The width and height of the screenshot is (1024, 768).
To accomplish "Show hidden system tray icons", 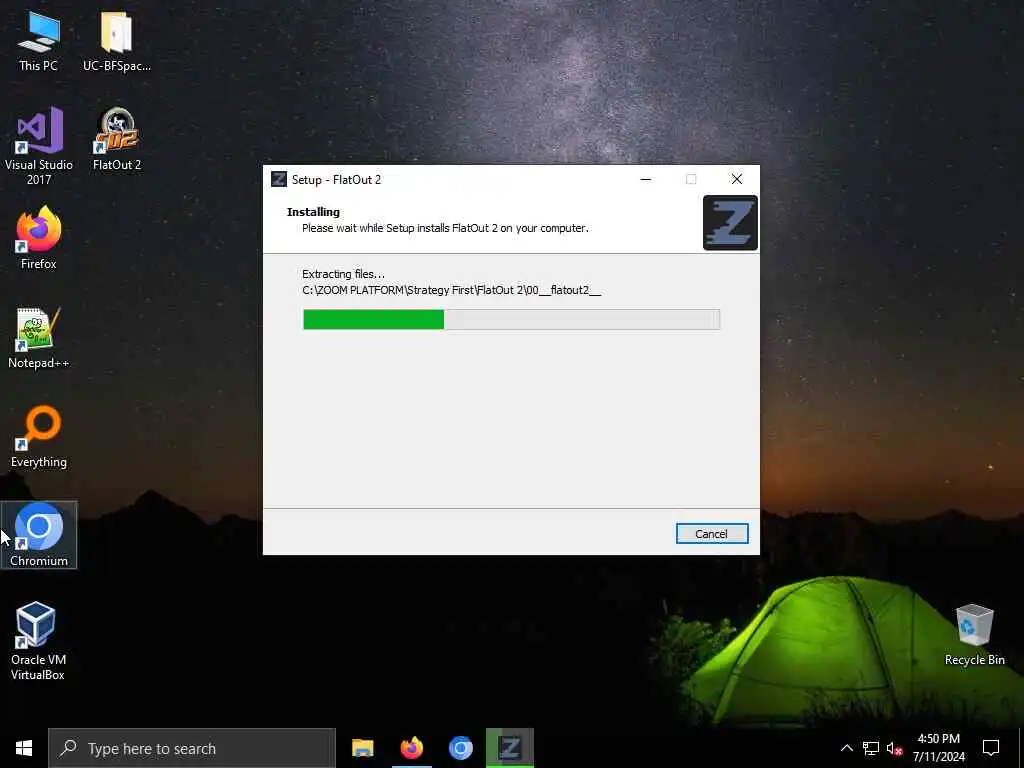I will pyautogui.click(x=846, y=748).
